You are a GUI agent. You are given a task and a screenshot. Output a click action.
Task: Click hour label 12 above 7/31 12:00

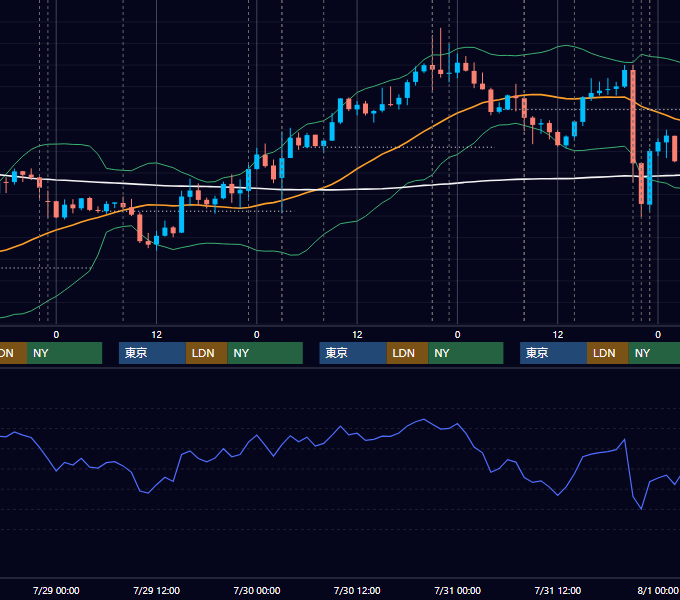click(x=558, y=335)
